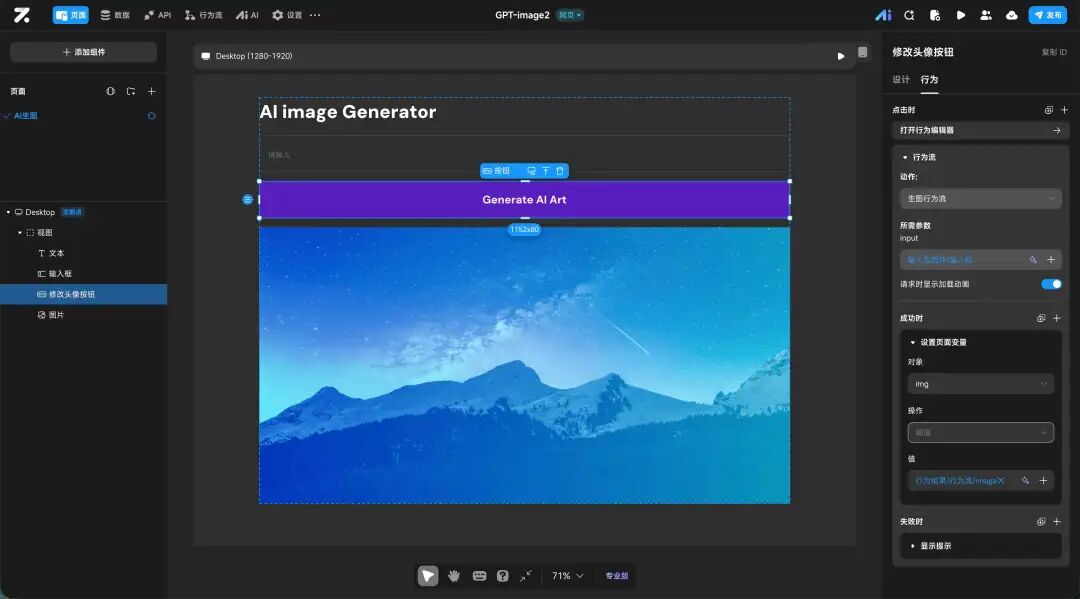
Task: Click the AI image Generator heading
Action: (x=348, y=112)
